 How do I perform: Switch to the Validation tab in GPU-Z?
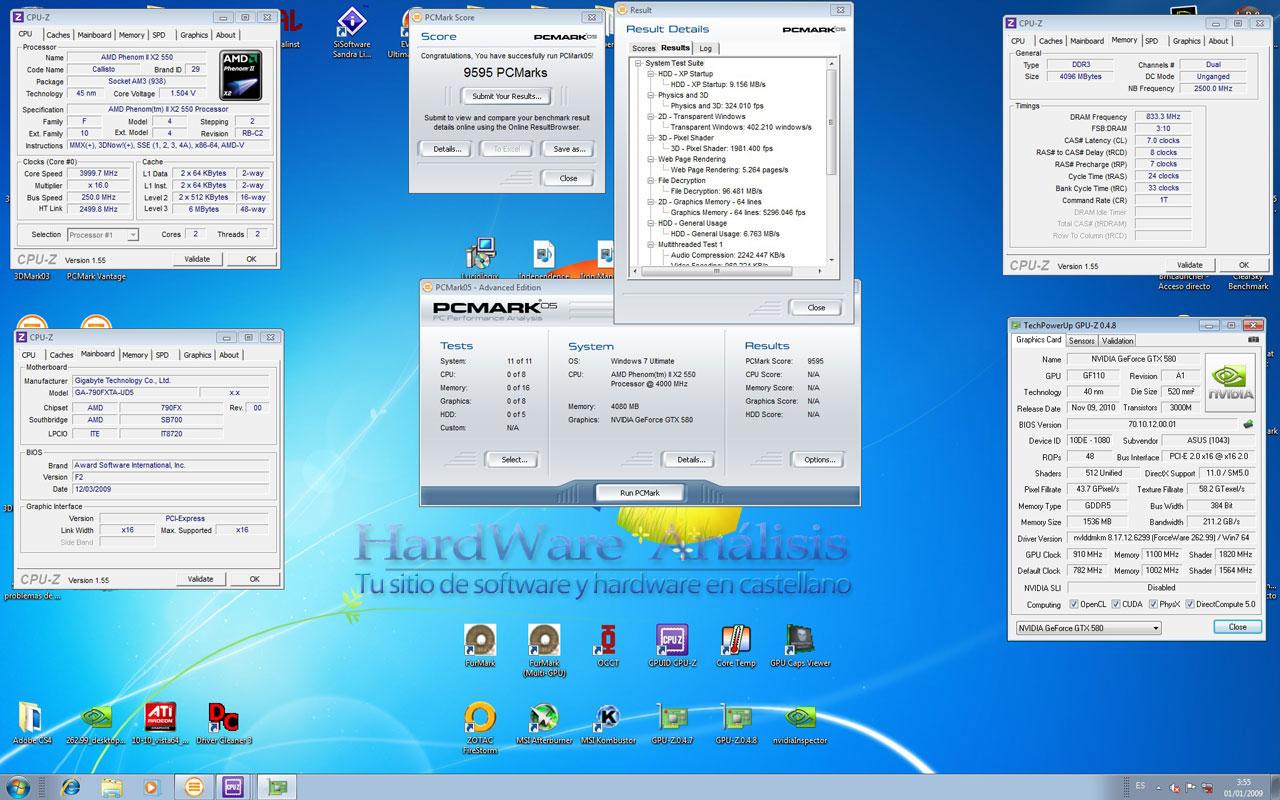pyautogui.click(x=1118, y=340)
